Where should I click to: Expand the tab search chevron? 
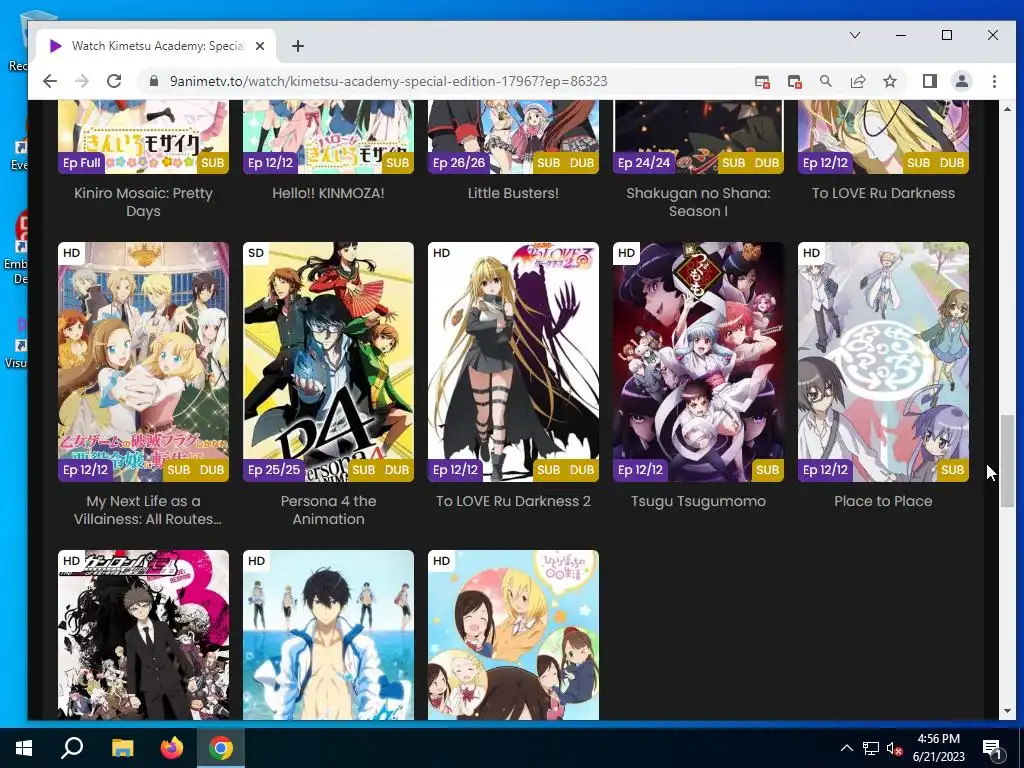(x=854, y=35)
